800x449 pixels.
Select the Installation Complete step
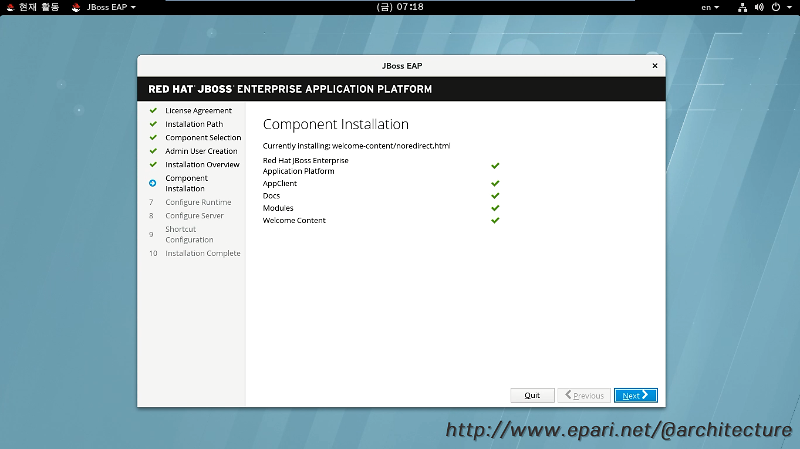[x=203, y=253]
